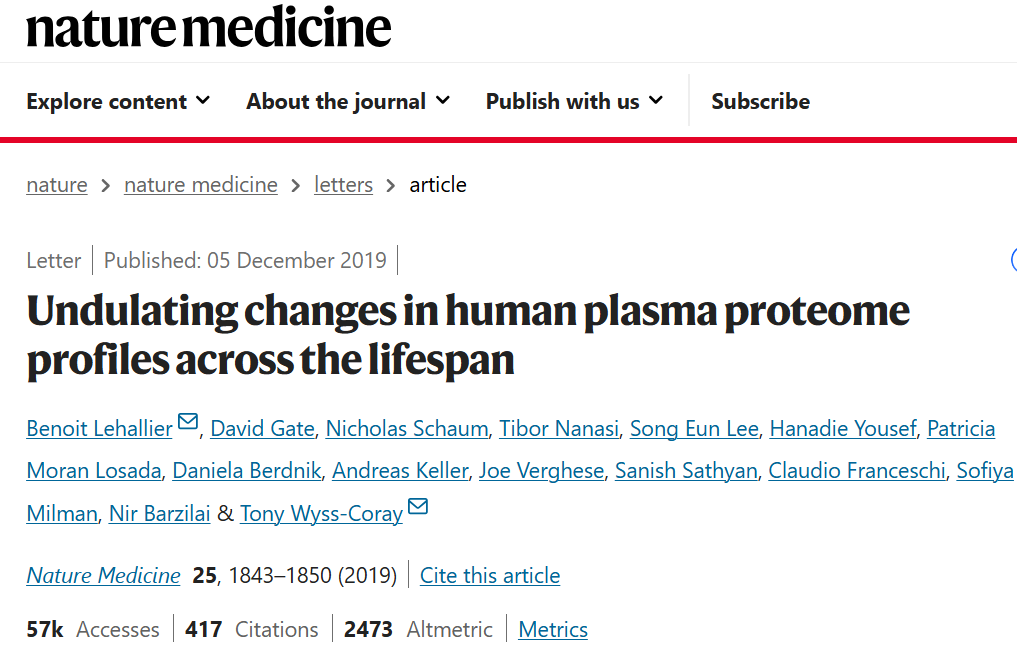Screen dimensions: 1017x647
Task: Go to nature breadcrumb link
Action: [57, 185]
